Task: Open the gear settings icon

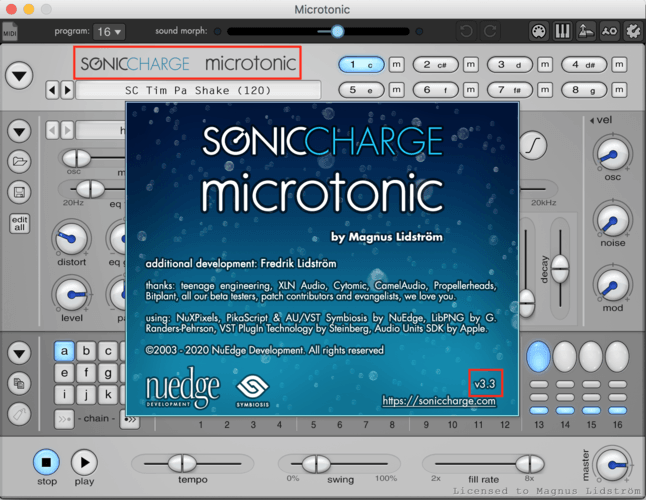Action: (633, 31)
